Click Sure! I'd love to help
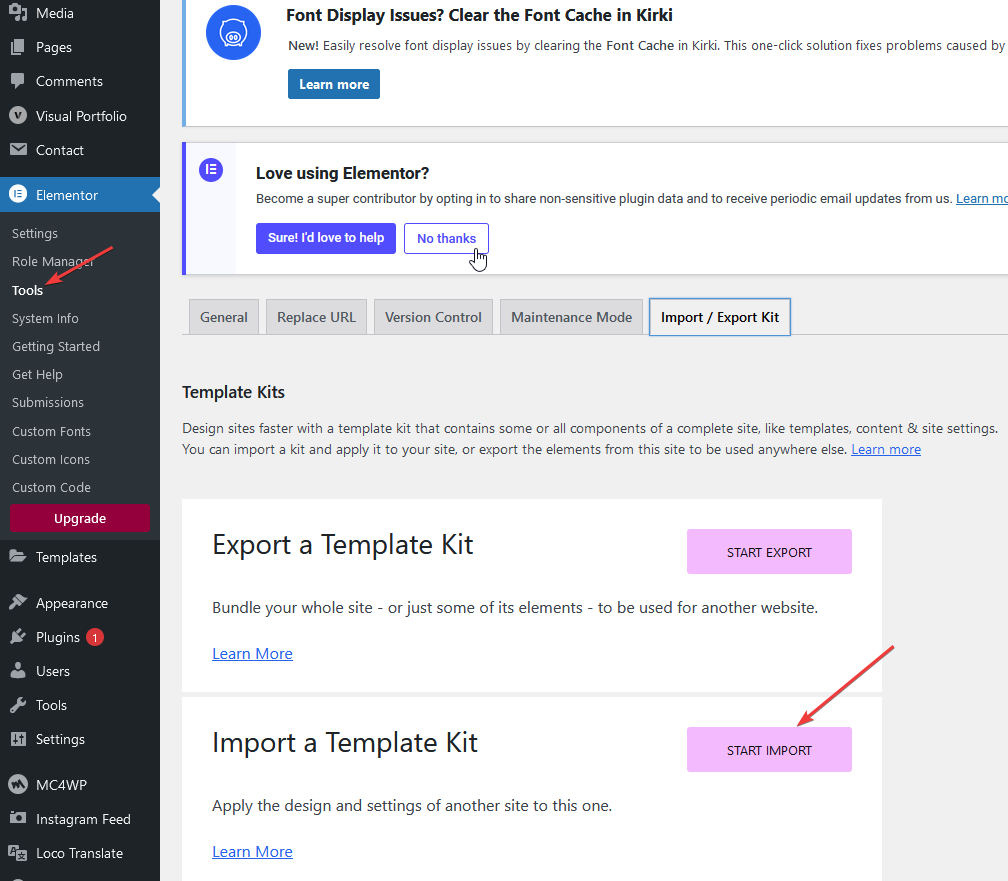This screenshot has width=1008, height=881. [x=326, y=238]
